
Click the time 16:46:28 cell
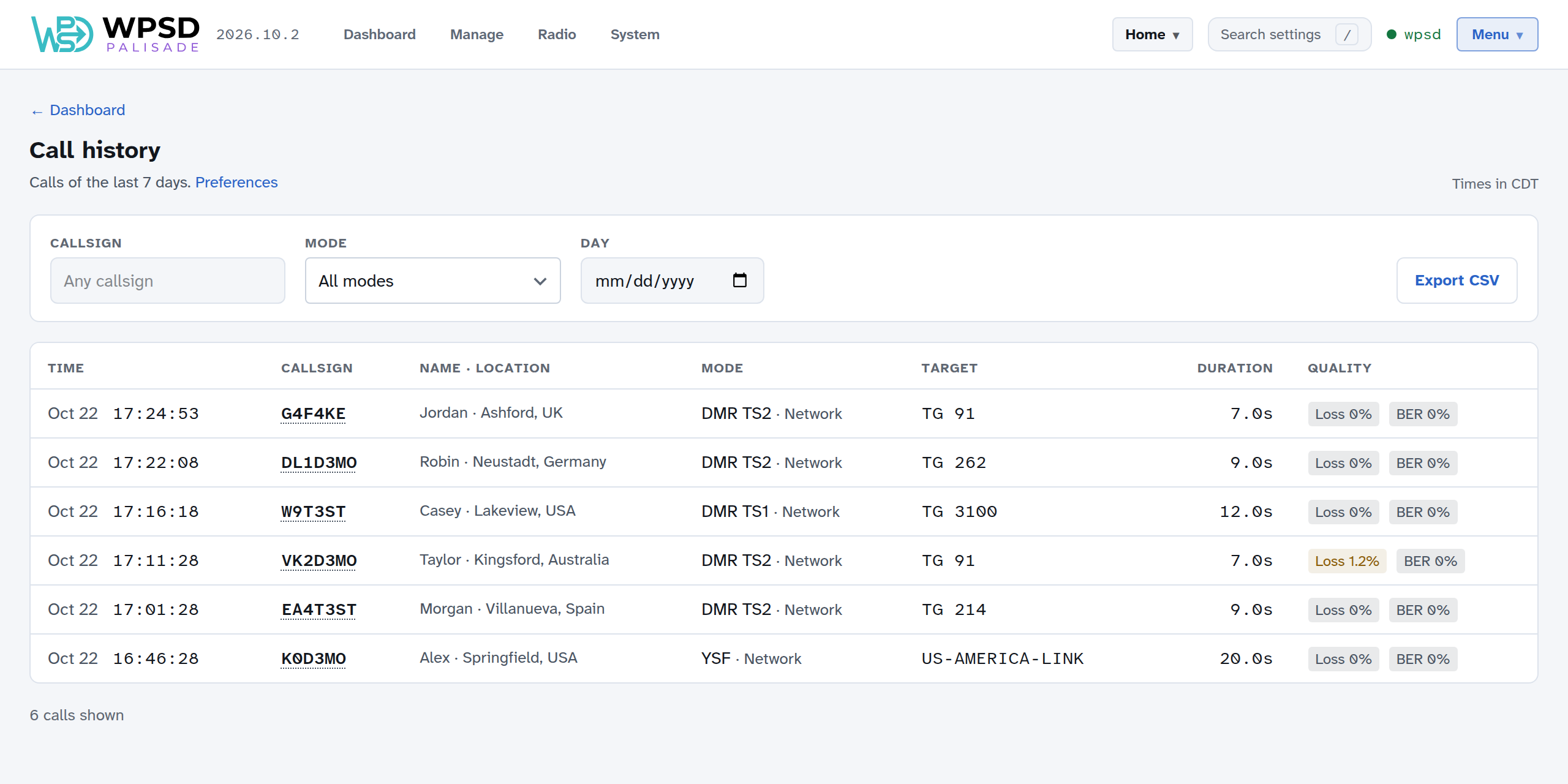click(x=156, y=658)
